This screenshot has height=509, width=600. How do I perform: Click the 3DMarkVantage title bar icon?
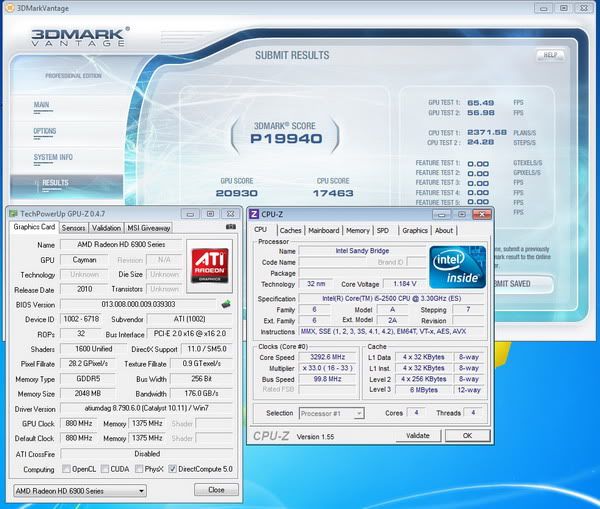coord(10,8)
